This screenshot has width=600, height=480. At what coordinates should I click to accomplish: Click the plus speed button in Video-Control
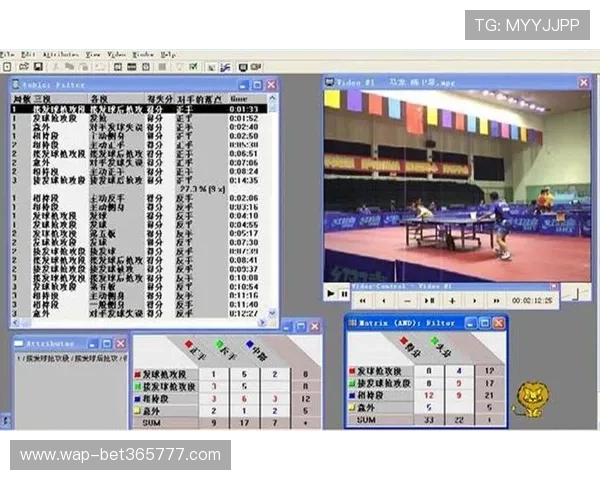tap(451, 299)
